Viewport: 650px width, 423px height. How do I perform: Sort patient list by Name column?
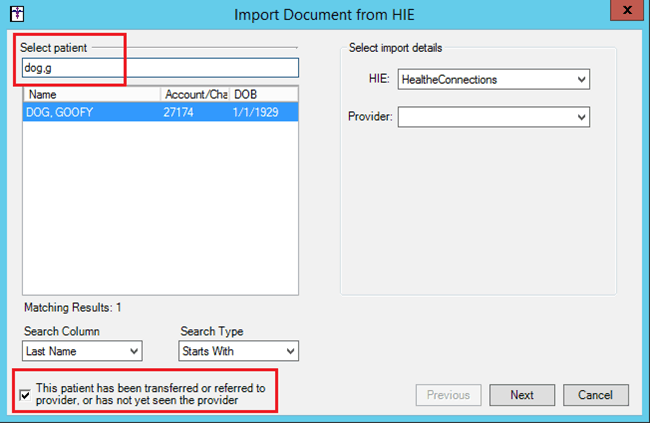91,94
